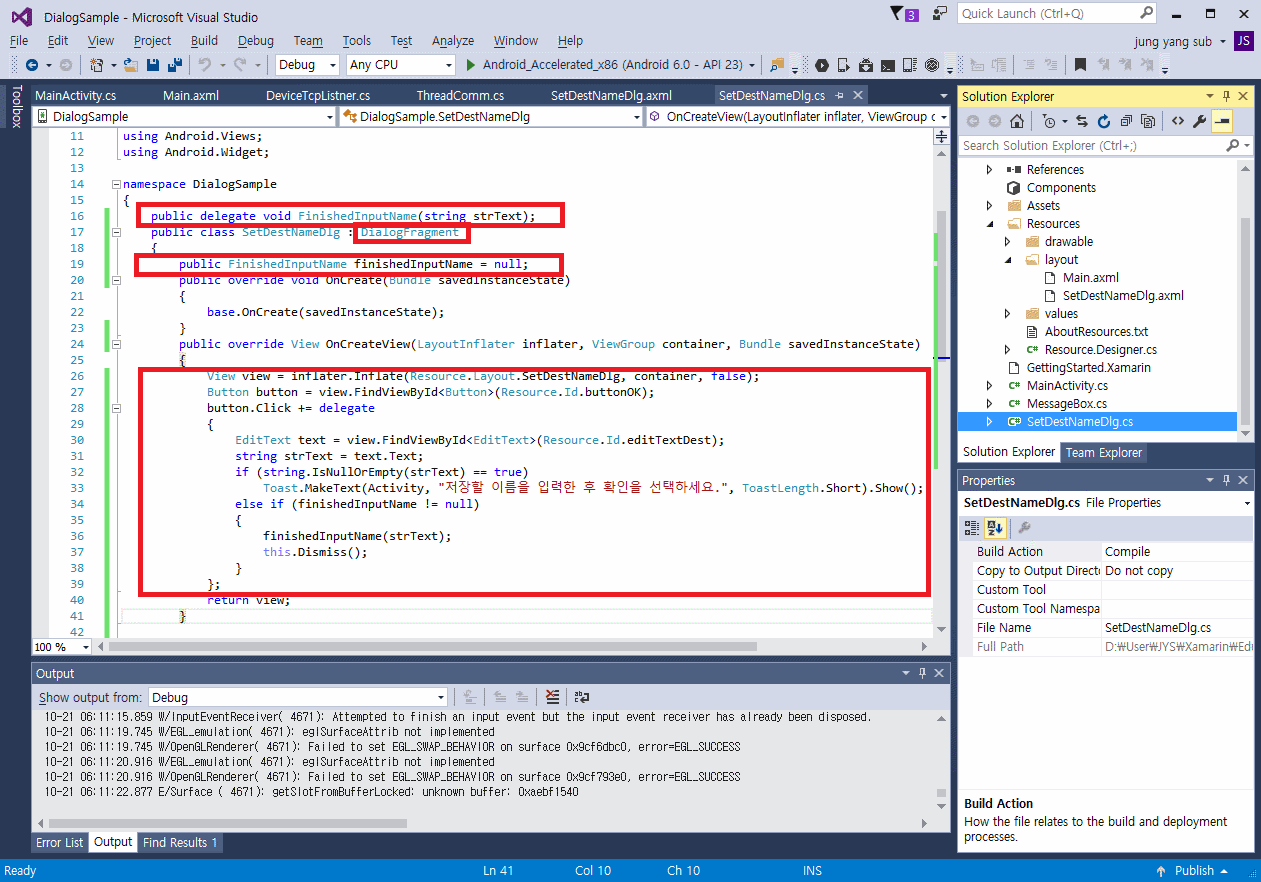Switch Properties to Categorized view
This screenshot has height=882, width=1261.
(972, 528)
